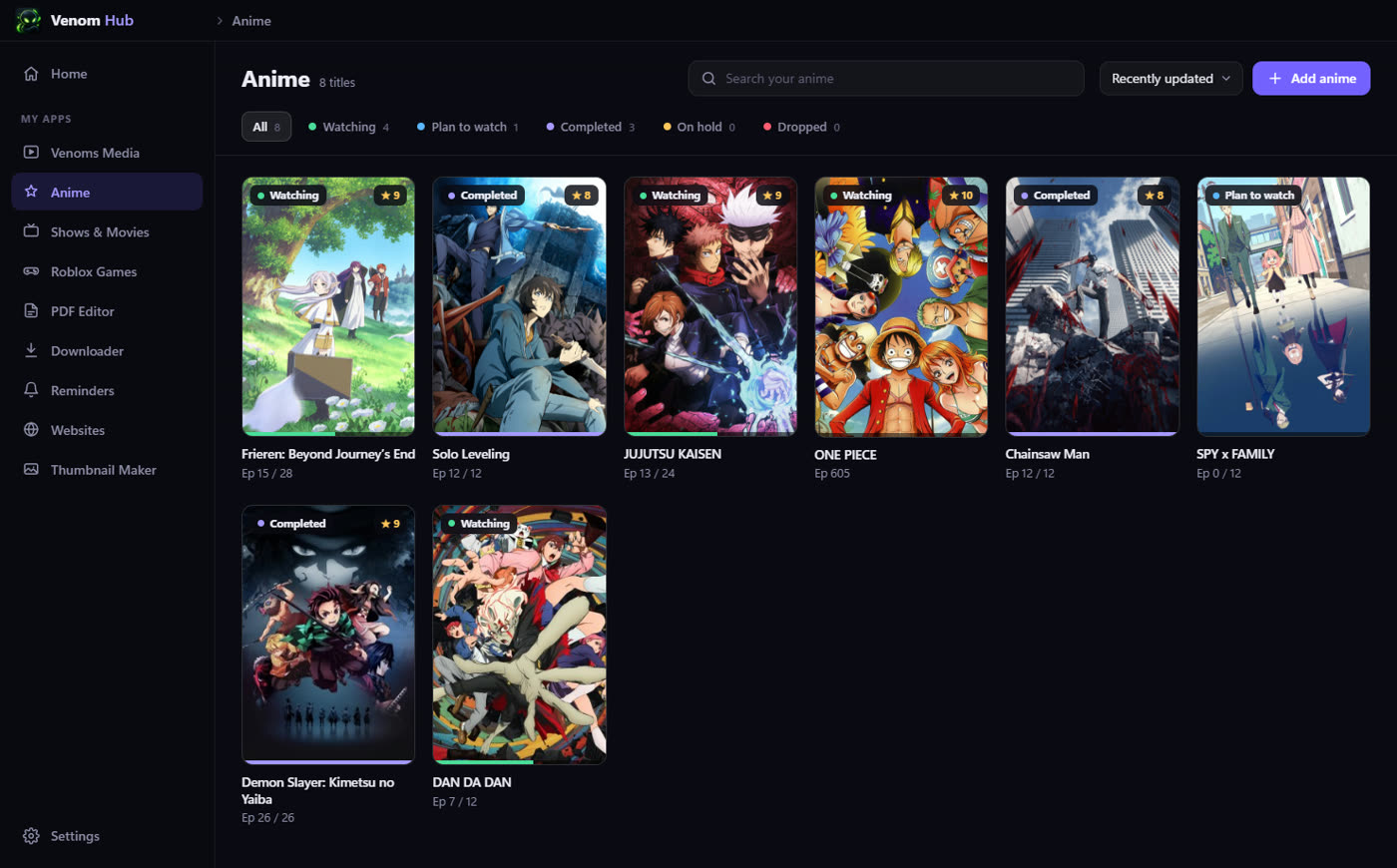Screen dimensions: 1397x868
Task: Click the search magnifier icon
Action: tap(708, 79)
